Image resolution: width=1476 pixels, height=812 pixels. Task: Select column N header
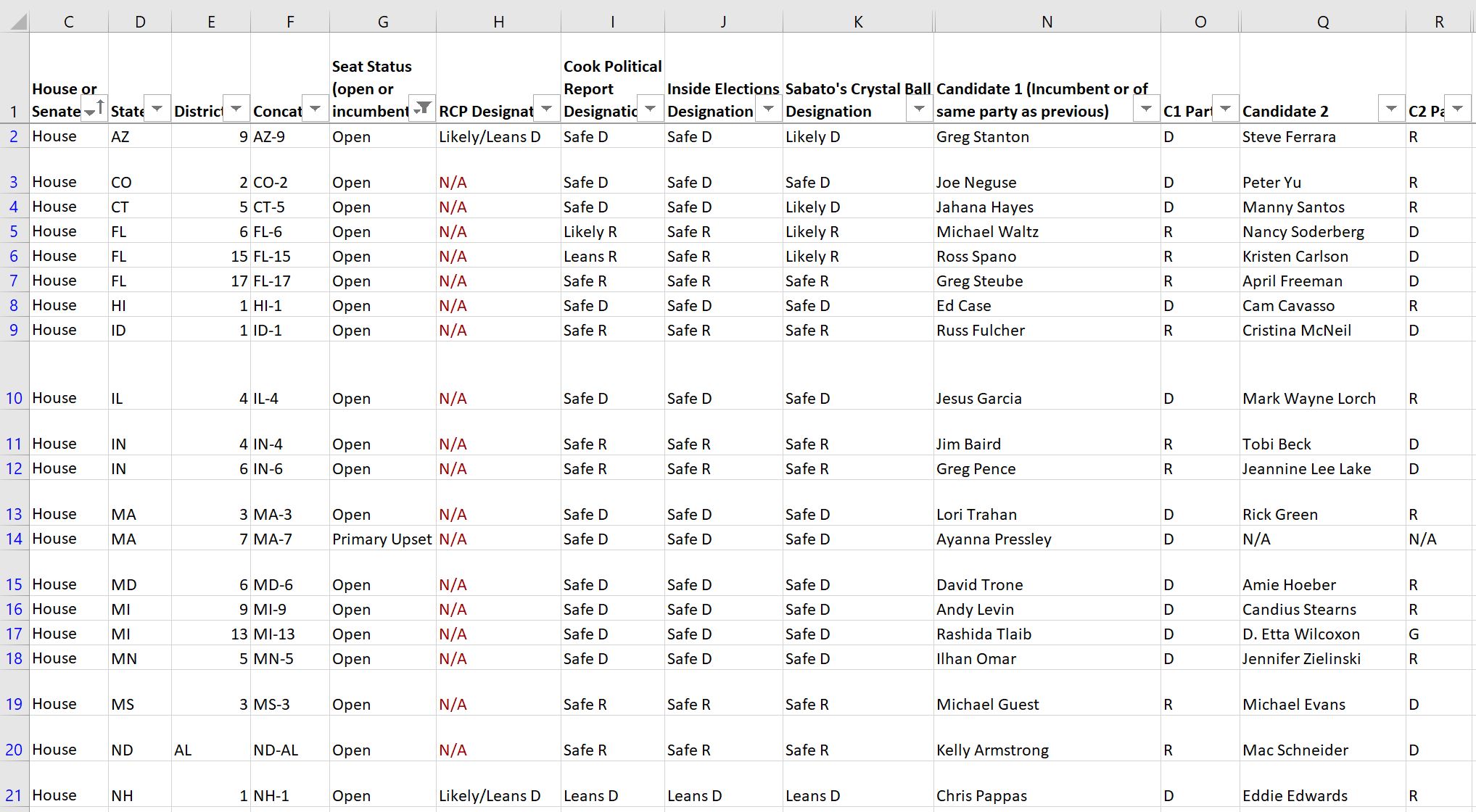(1047, 22)
